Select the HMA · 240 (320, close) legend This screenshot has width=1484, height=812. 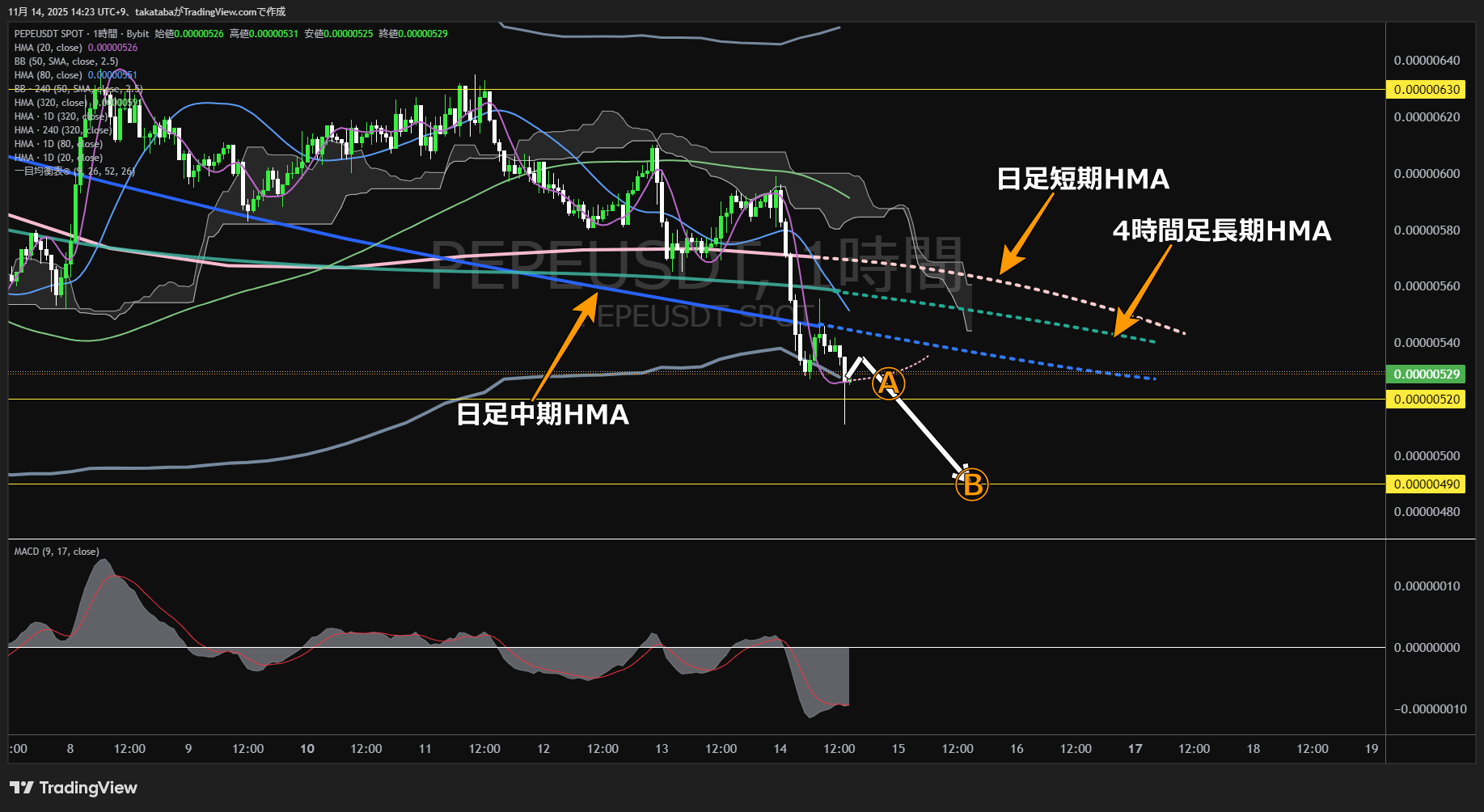pos(63,130)
